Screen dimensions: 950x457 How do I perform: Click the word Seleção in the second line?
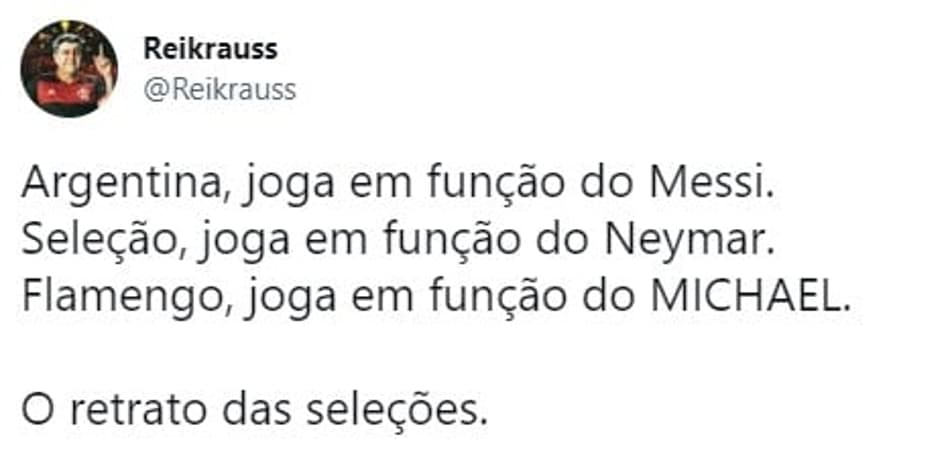click(x=109, y=242)
